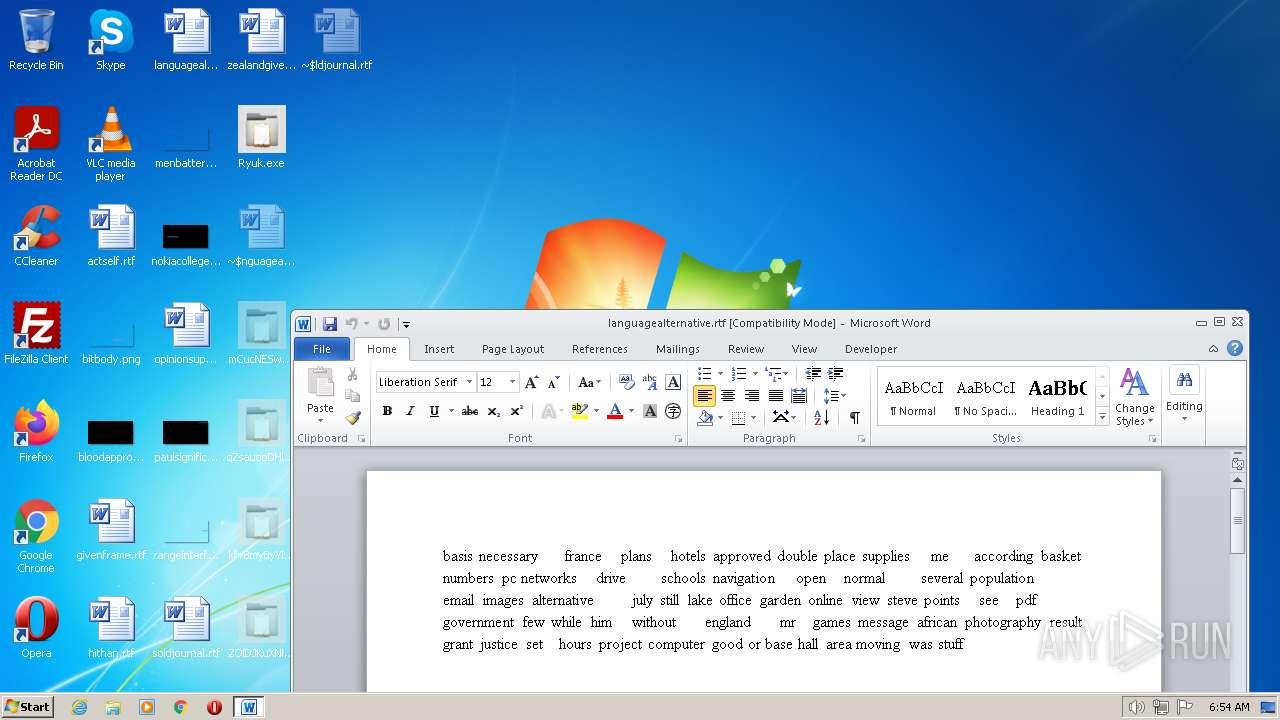Open the Bullets list dropdown arrow
This screenshot has height=720, width=1280.
click(720, 374)
